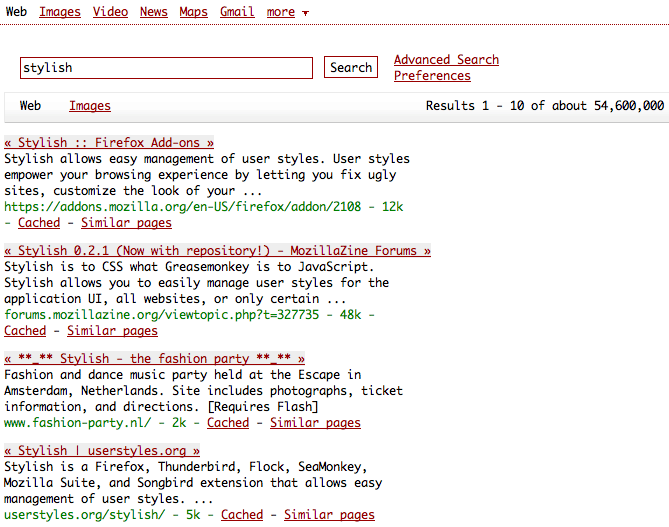Go to News in top navigation
The height and width of the screenshot is (527, 669).
(154, 12)
